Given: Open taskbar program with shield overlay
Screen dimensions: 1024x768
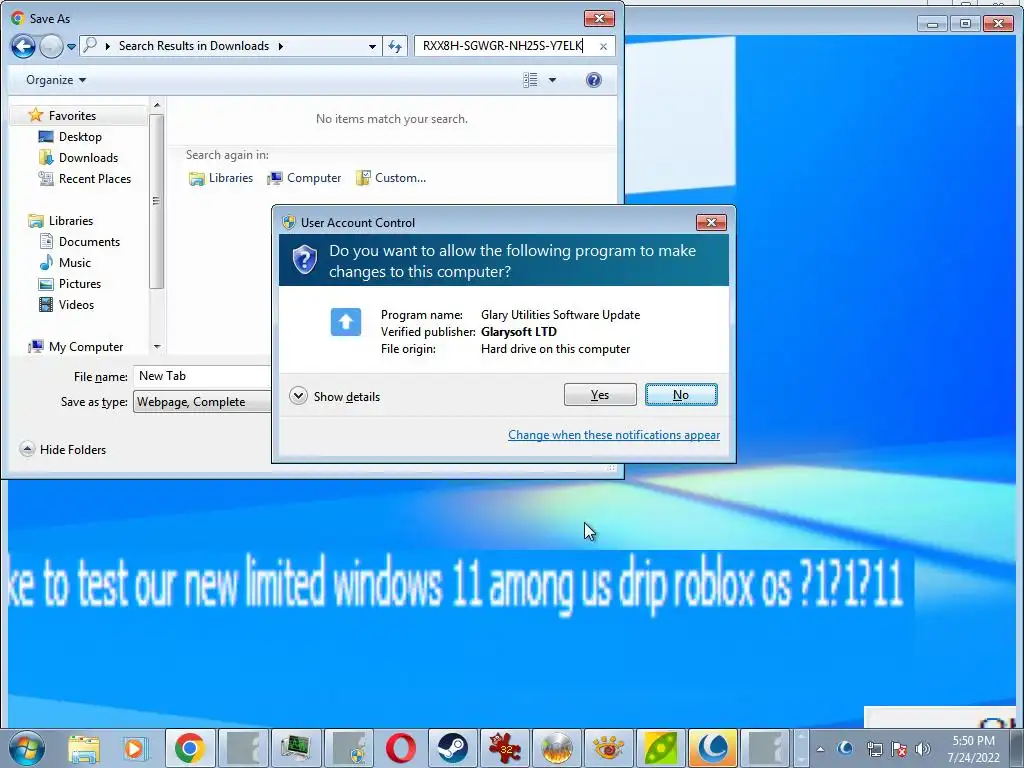Looking at the screenshot, I should click(349, 748).
